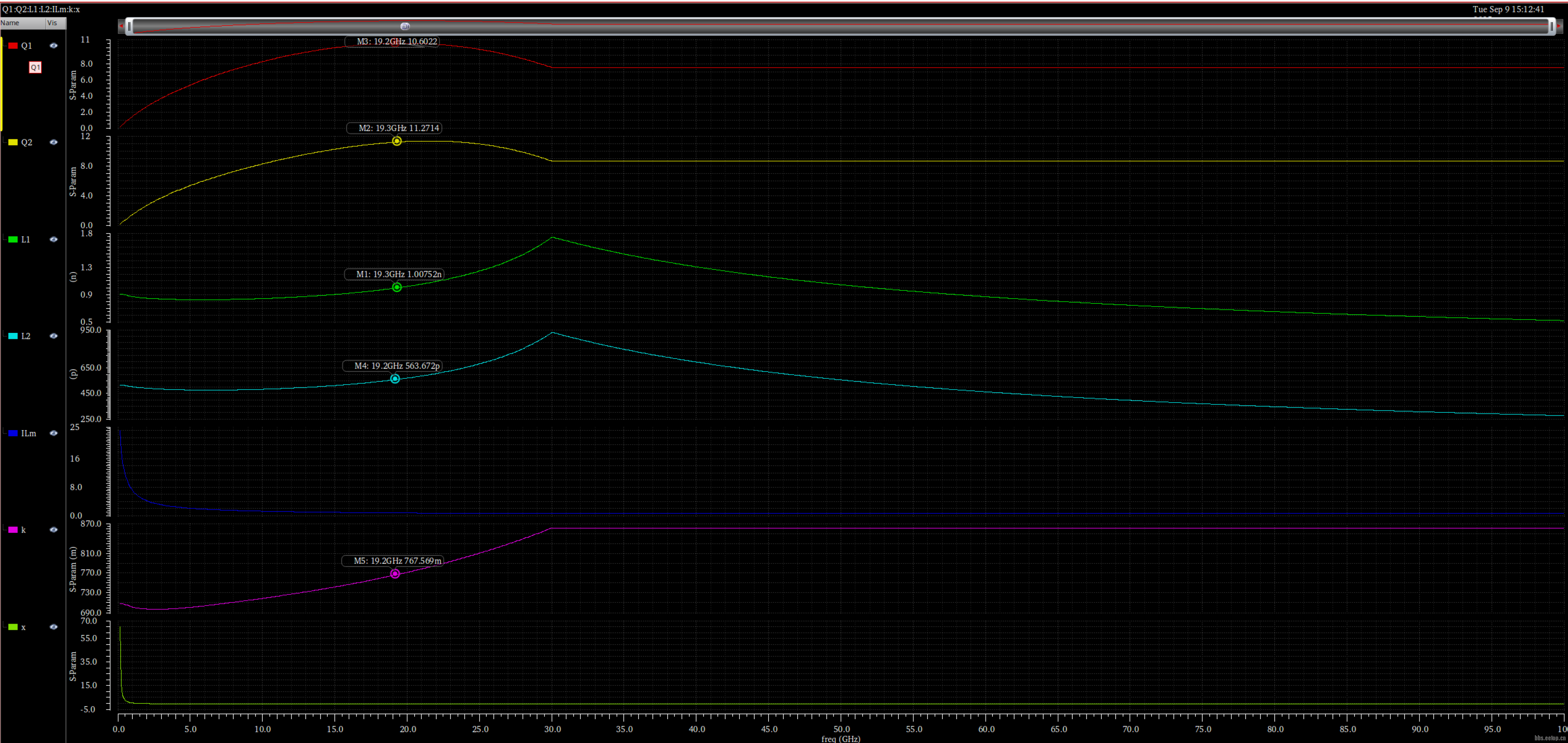The width and height of the screenshot is (1568, 743).
Task: Select the Q2 trace name in legend
Action: click(27, 142)
